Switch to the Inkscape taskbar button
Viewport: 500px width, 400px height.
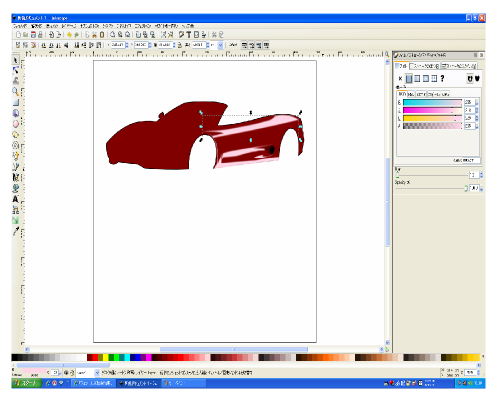pos(139,383)
